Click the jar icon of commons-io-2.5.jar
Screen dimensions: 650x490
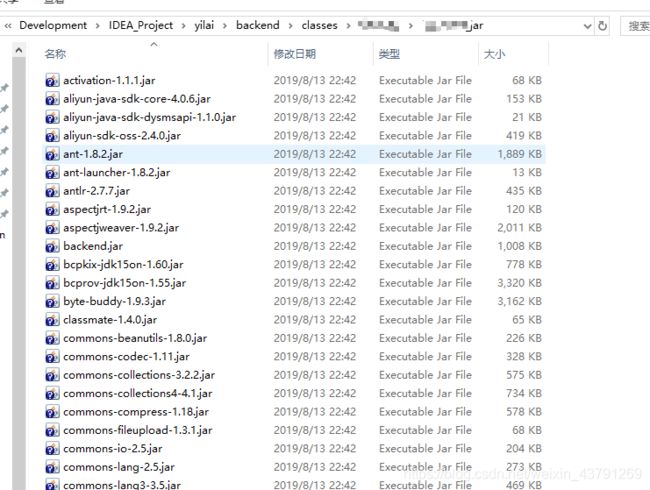(52, 449)
